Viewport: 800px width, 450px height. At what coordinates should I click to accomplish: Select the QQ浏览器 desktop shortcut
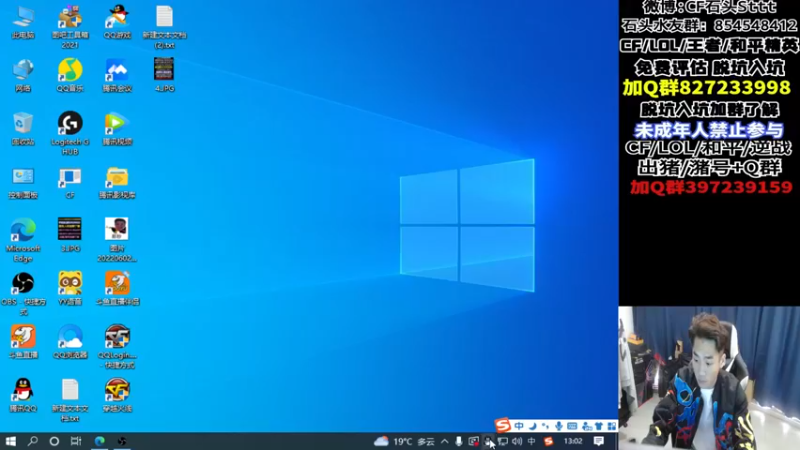point(70,342)
